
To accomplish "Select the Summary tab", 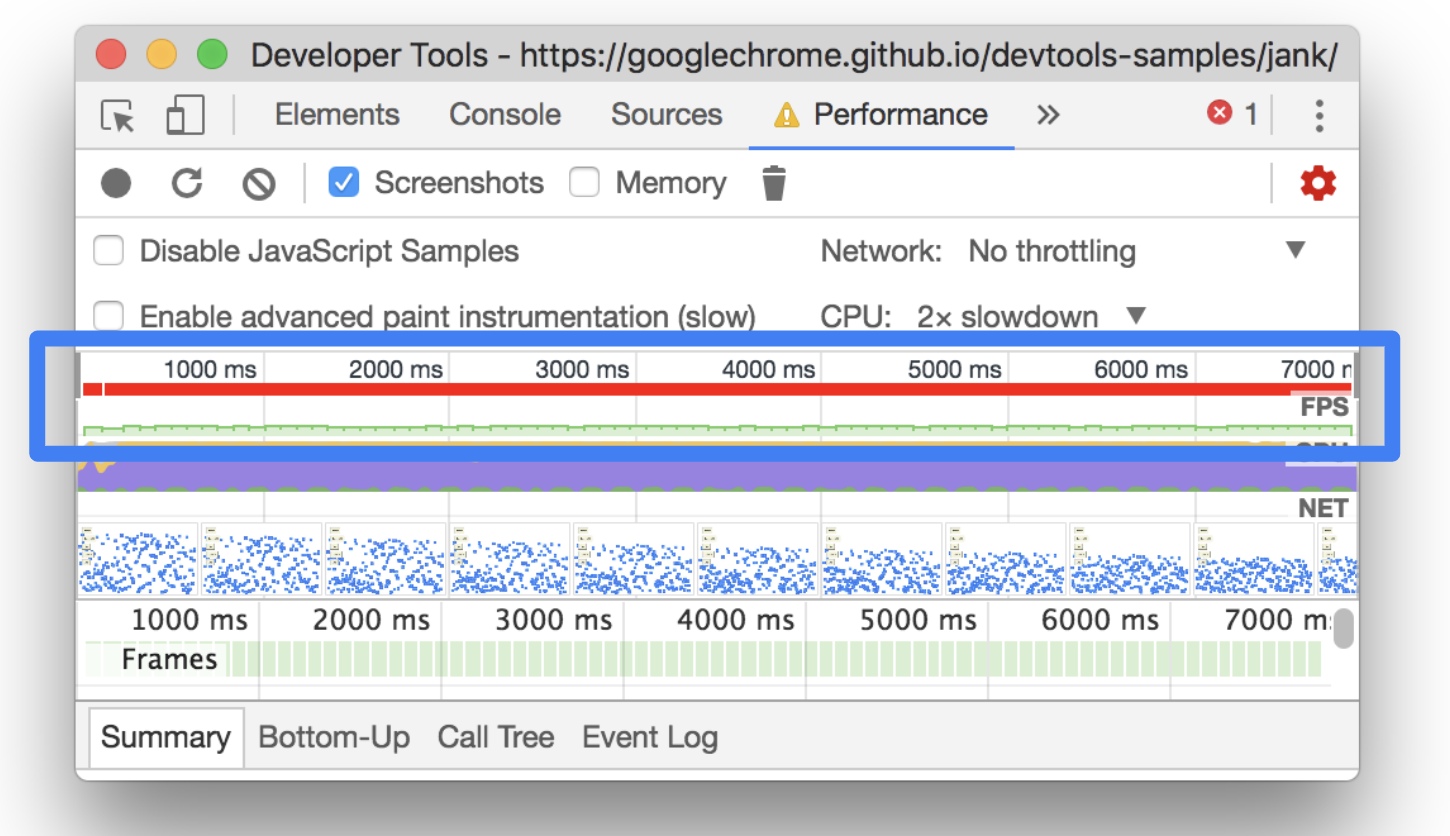I will click(x=166, y=738).
